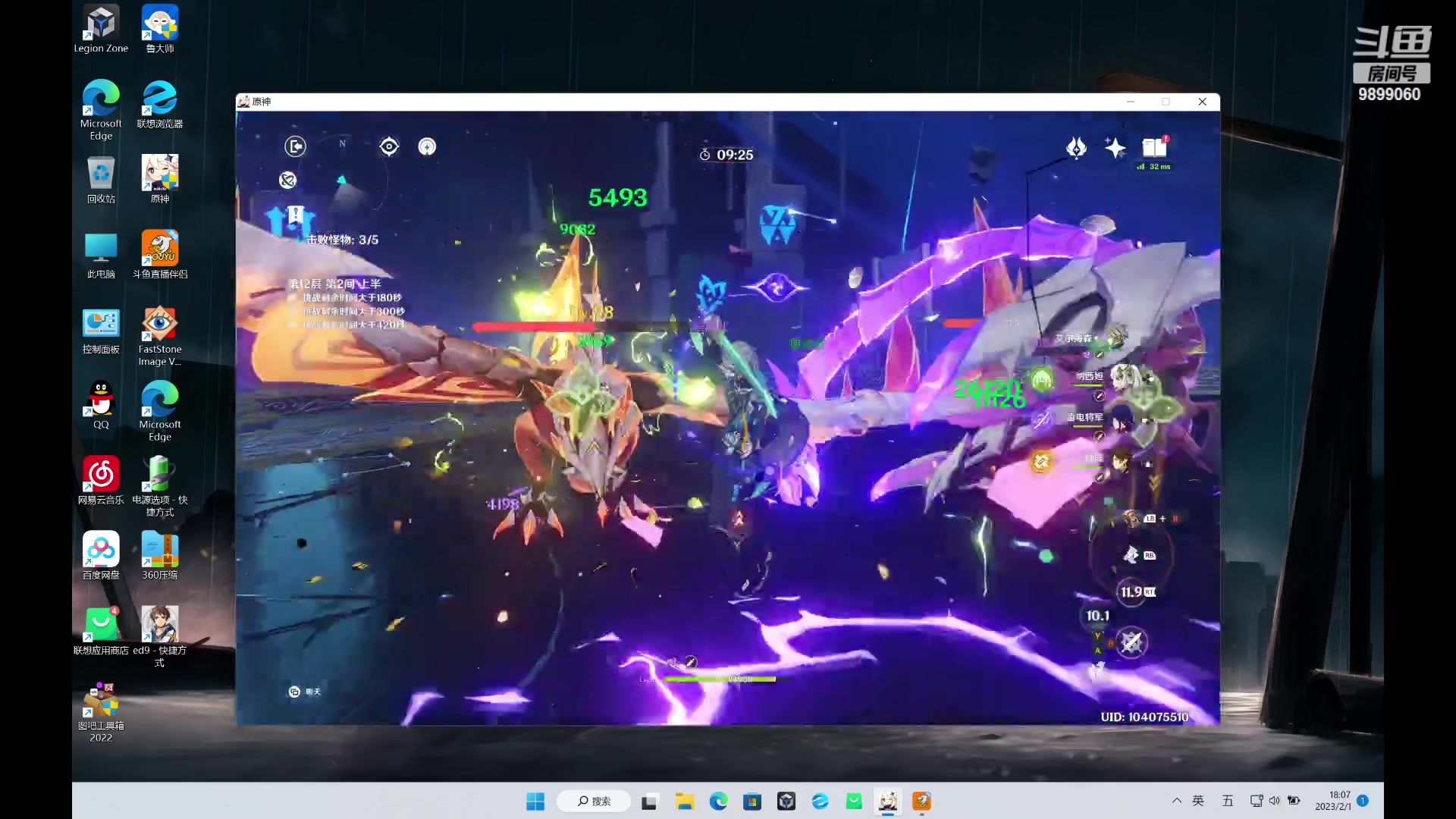Image resolution: width=1456 pixels, height=819 pixels.
Task: Open the notification badge in the taskbar corner
Action: [1363, 801]
